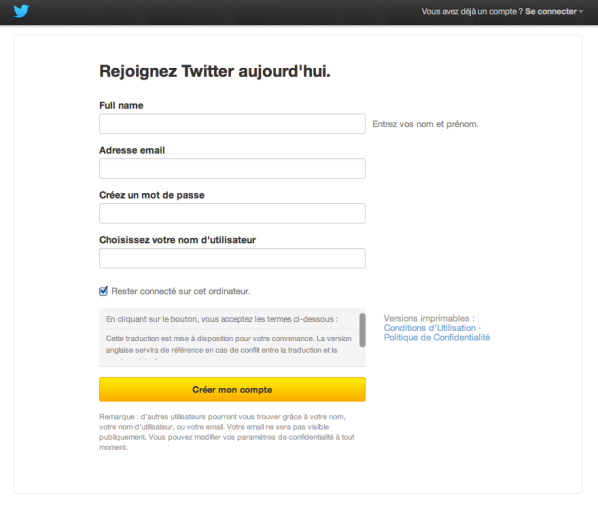
Task: Click the 'Rejoignez Twitter aujourd'hui.' heading
Action: (x=215, y=71)
